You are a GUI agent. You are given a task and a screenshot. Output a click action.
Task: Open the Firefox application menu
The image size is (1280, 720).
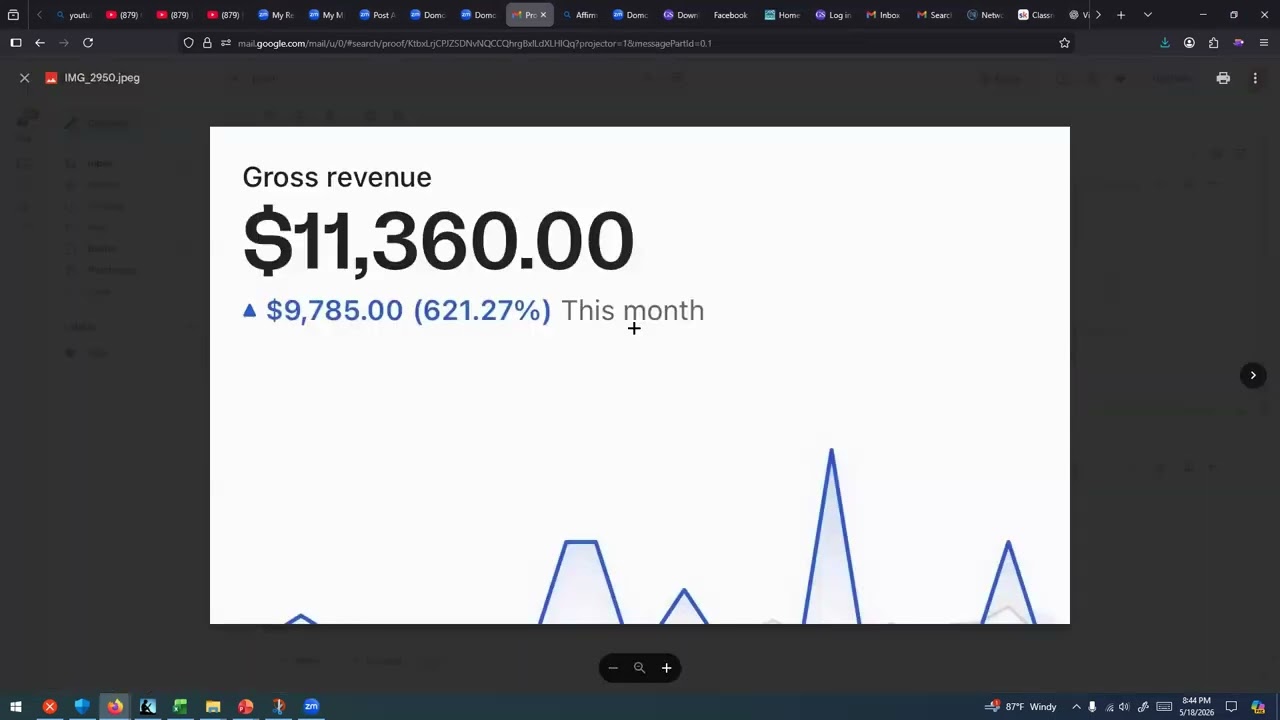click(x=1264, y=43)
